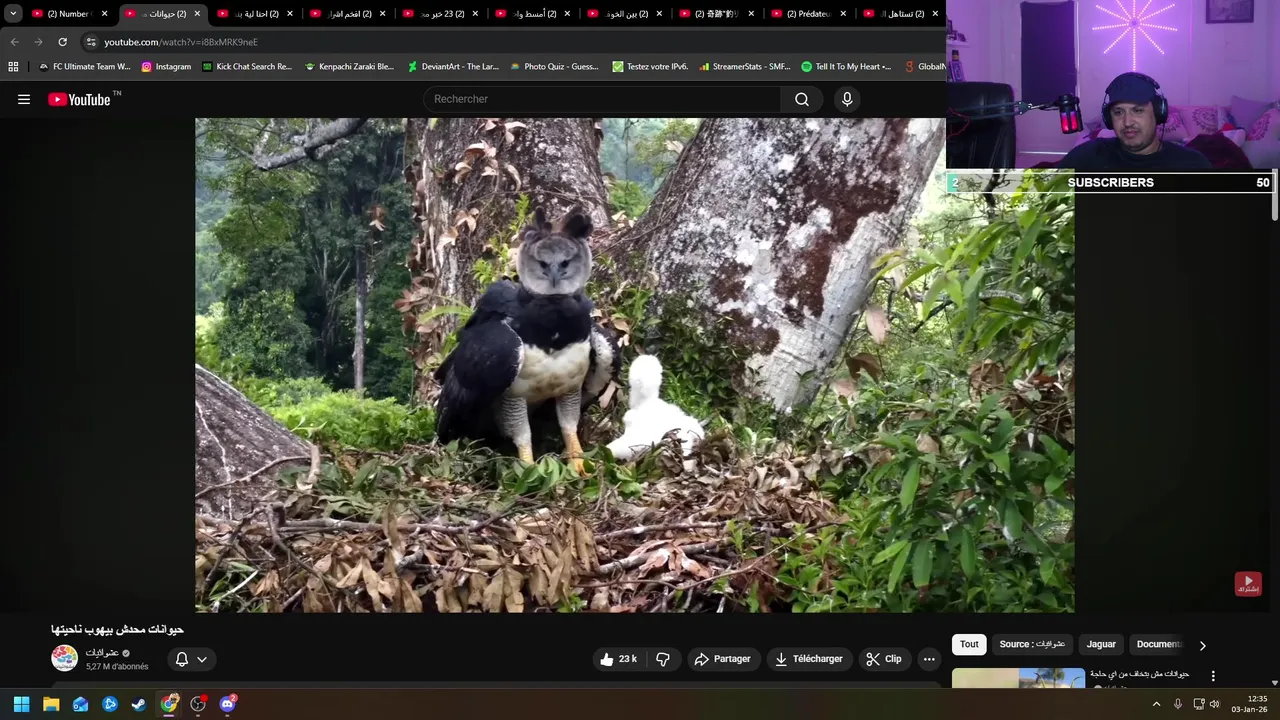Screen dimensions: 1280x720
Task: Show hidden system tray icons
Action: 1157,704
